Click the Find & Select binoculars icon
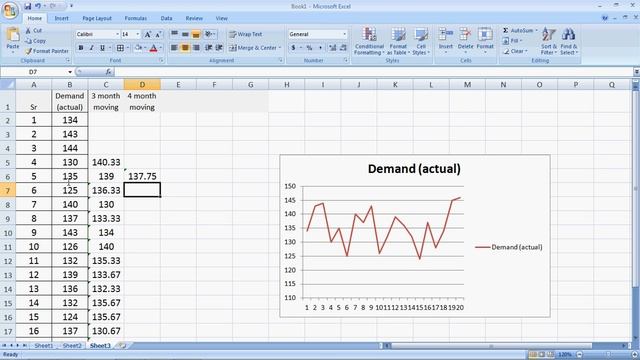Image resolution: width=640 pixels, height=360 pixels. pyautogui.click(x=568, y=35)
